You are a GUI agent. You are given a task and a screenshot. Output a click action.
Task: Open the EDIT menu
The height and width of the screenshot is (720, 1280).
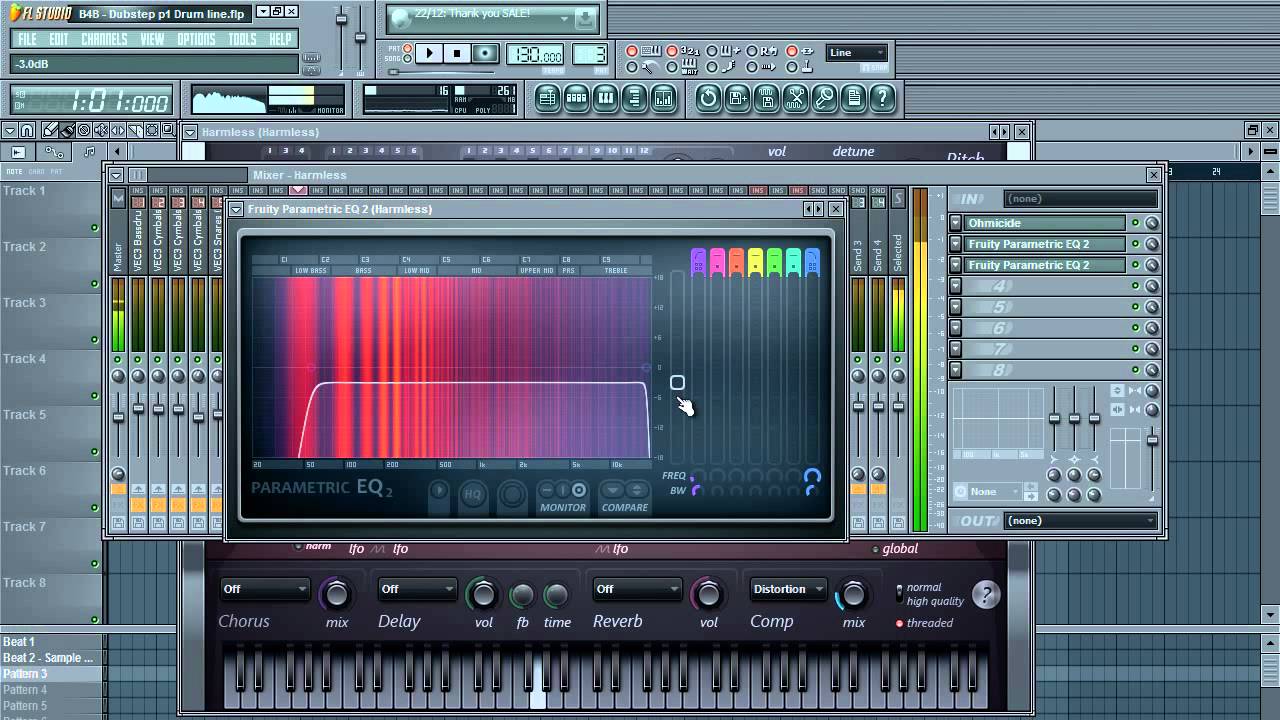pos(59,39)
